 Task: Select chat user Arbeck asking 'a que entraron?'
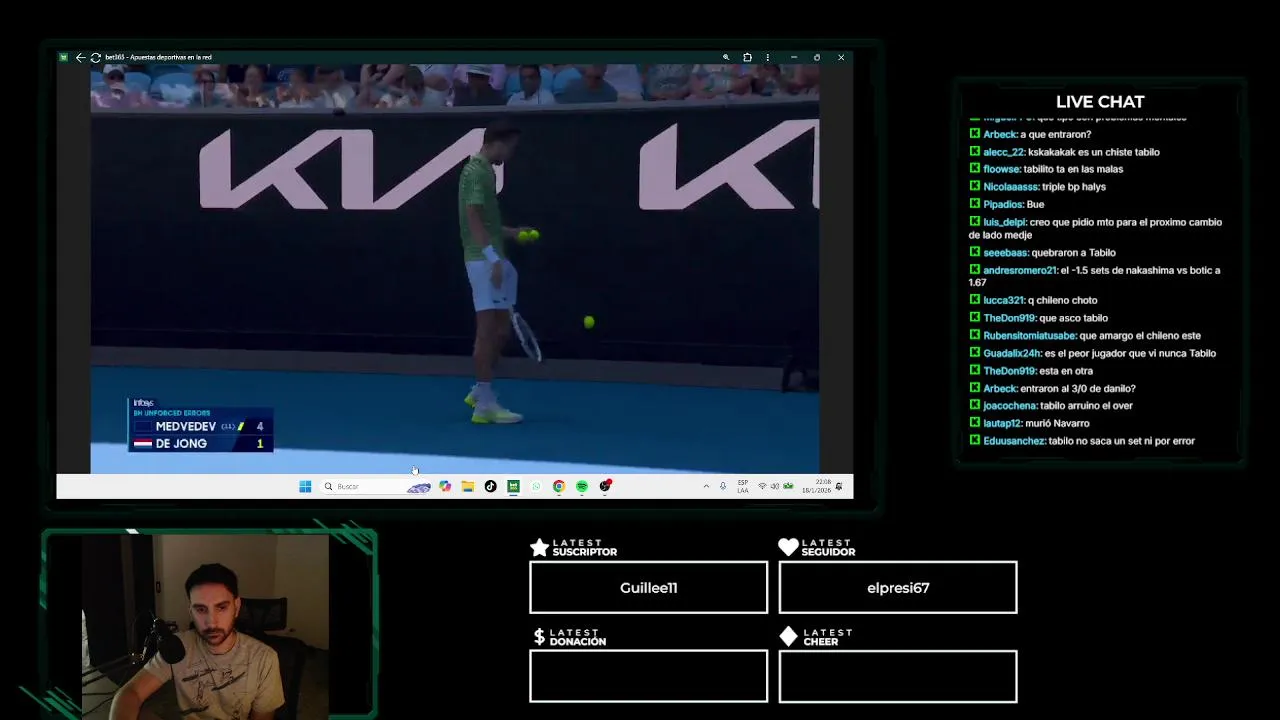(1031, 134)
